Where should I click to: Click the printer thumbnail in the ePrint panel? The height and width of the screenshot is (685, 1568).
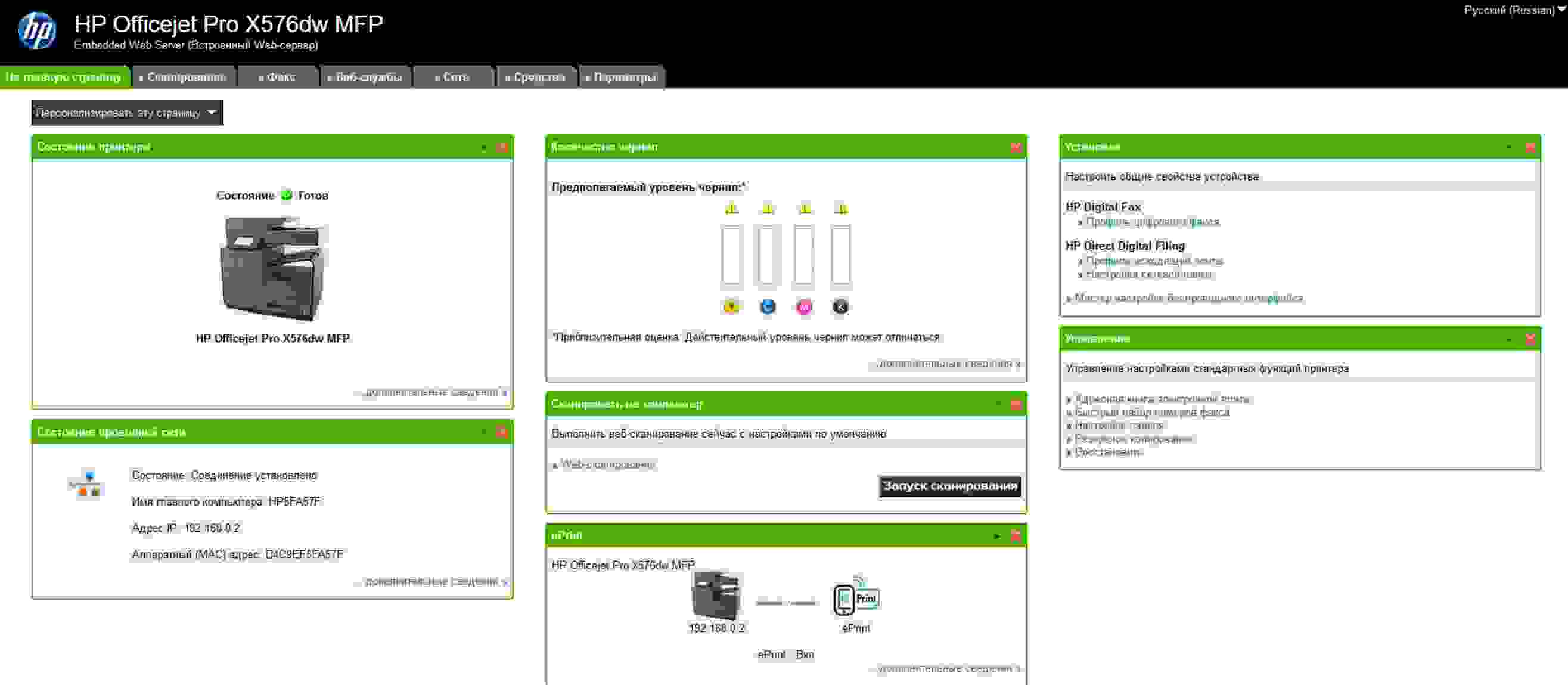716,596
